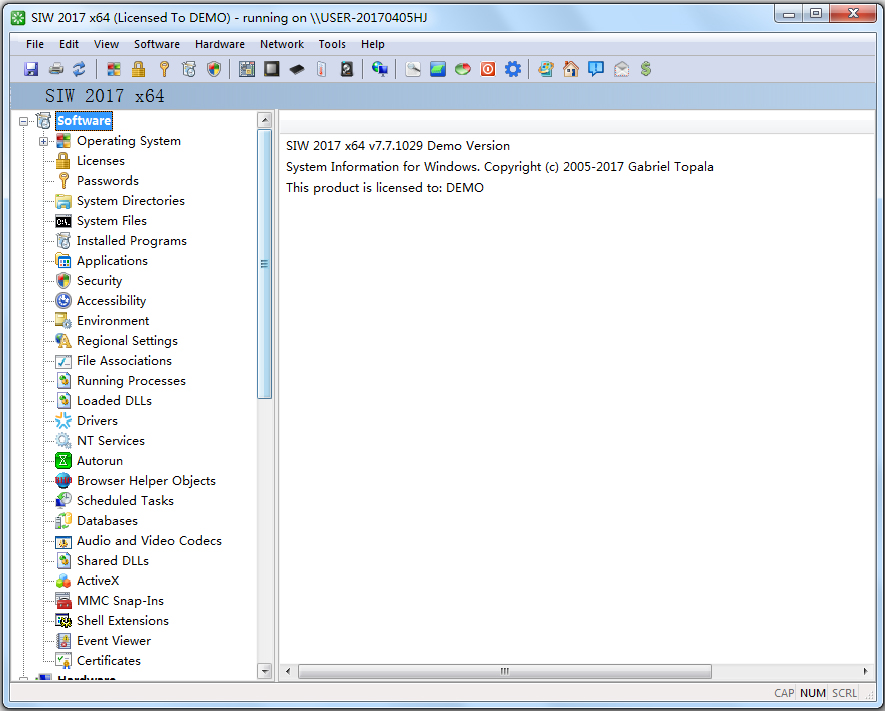Click the security shield toolbar icon
This screenshot has width=885, height=711.
[213, 69]
